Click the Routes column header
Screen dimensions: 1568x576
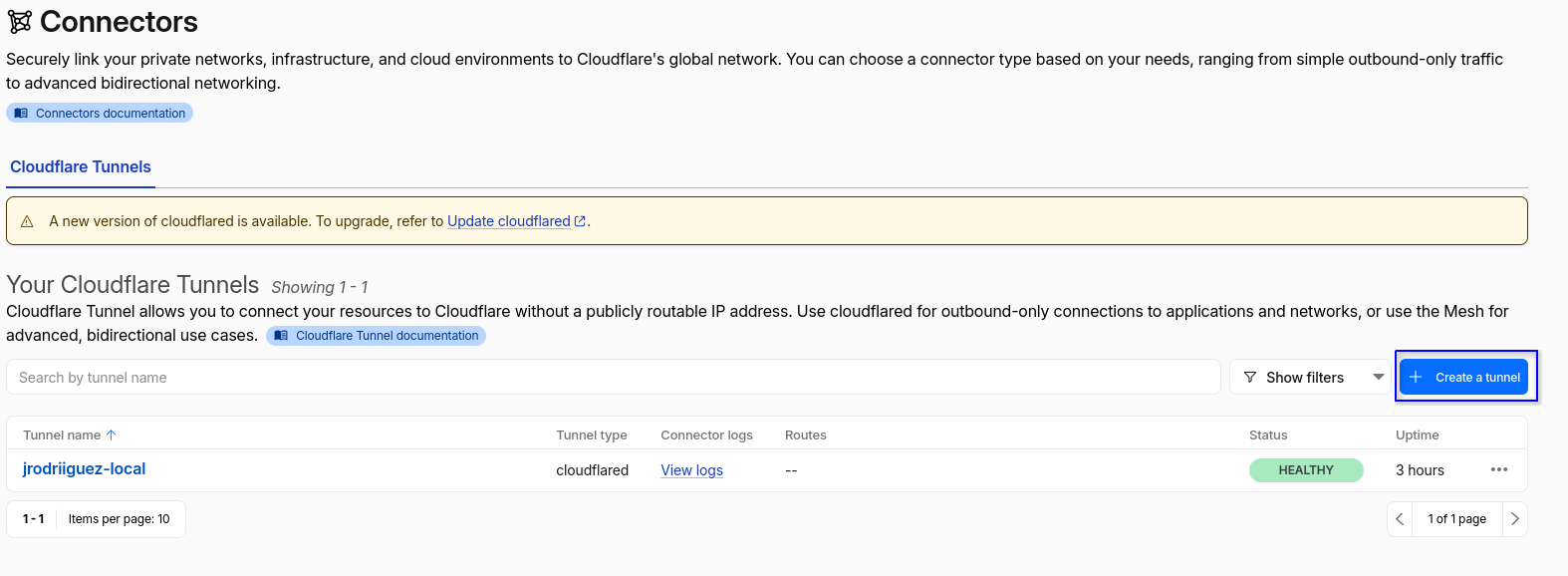point(806,435)
